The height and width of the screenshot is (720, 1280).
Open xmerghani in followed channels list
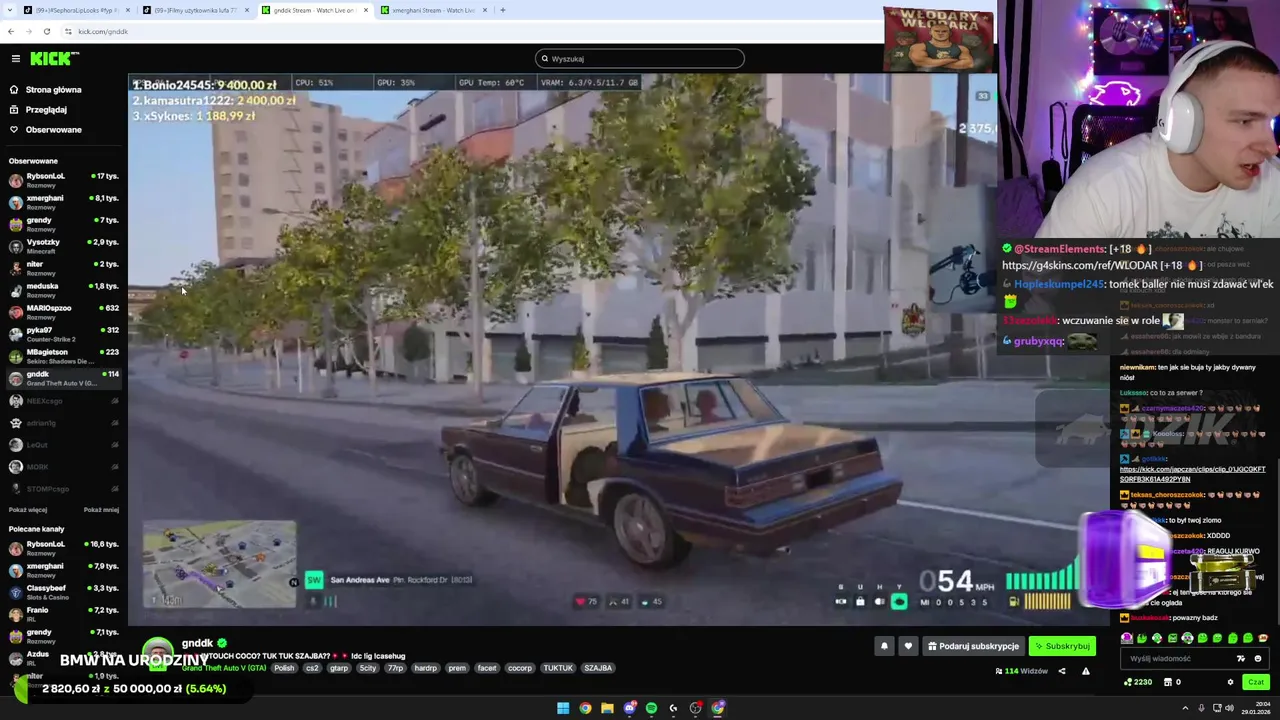(63, 202)
